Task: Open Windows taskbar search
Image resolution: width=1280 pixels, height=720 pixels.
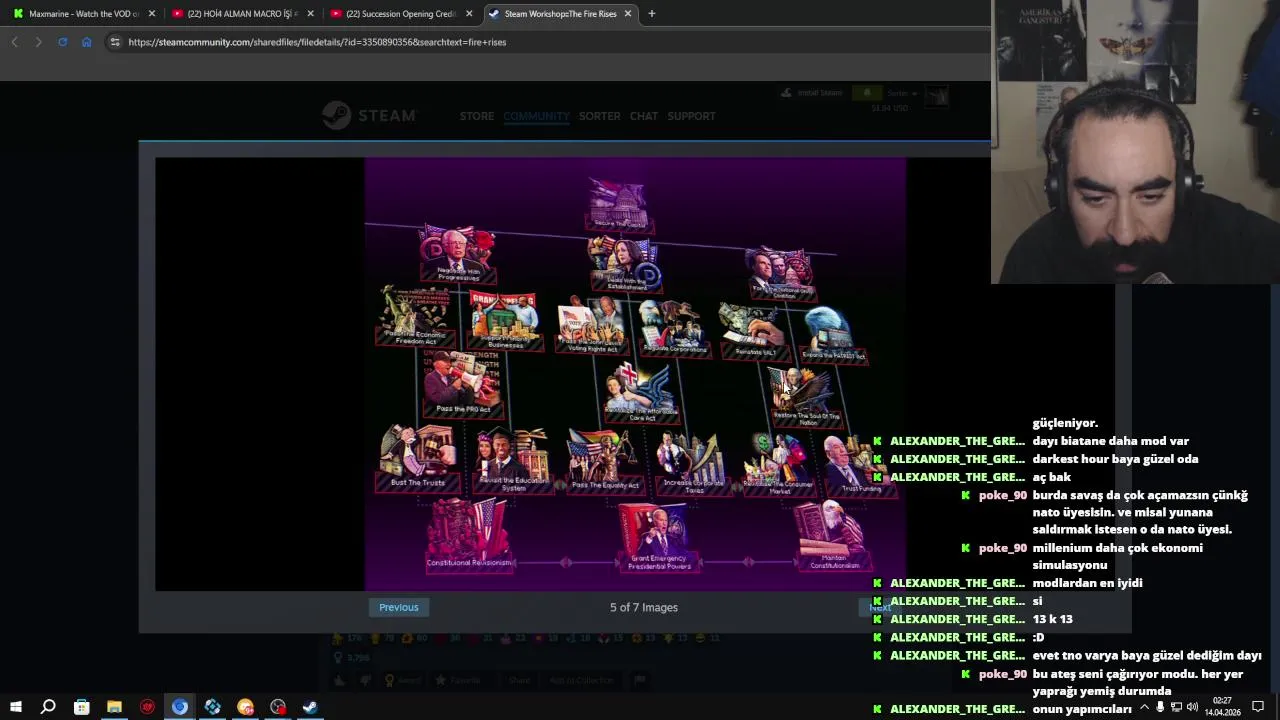Action: (48, 707)
